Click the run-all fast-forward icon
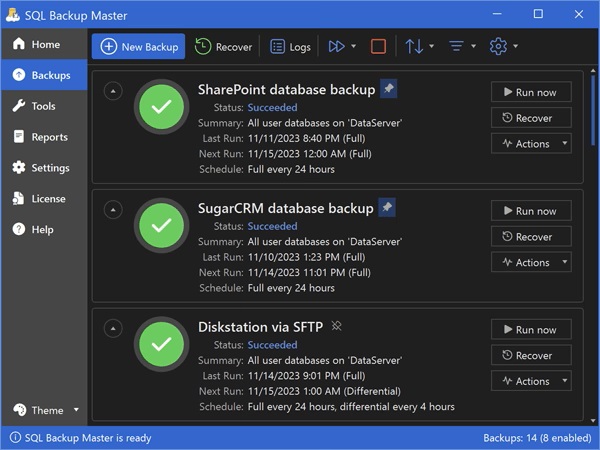Image resolution: width=600 pixels, height=450 pixels. point(336,46)
